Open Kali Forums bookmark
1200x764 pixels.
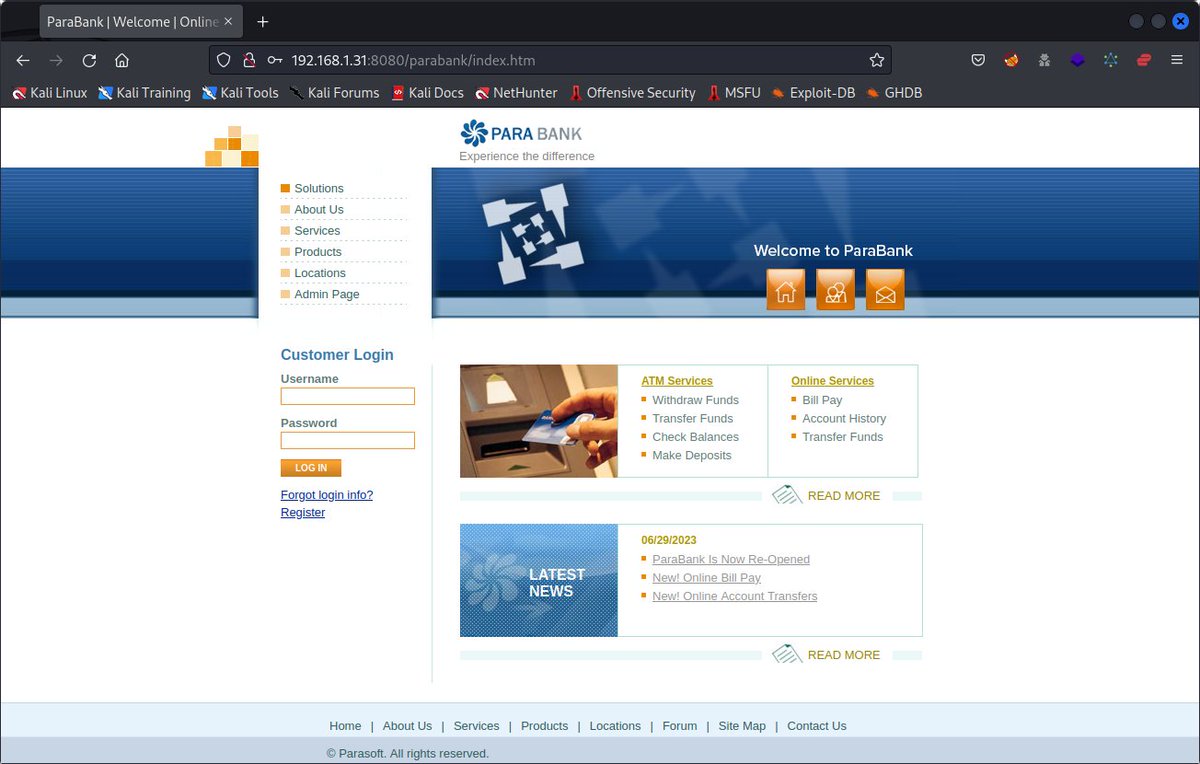click(334, 93)
